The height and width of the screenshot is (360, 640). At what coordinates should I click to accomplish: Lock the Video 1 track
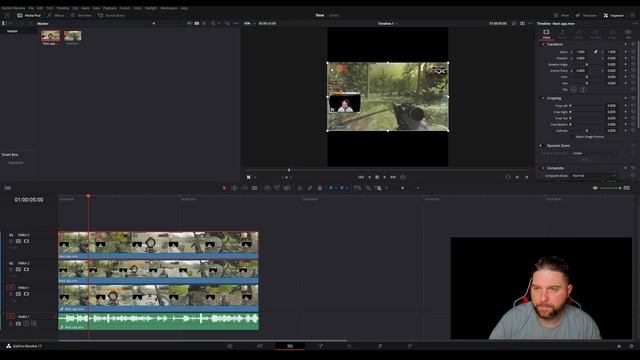pyautogui.click(x=11, y=294)
